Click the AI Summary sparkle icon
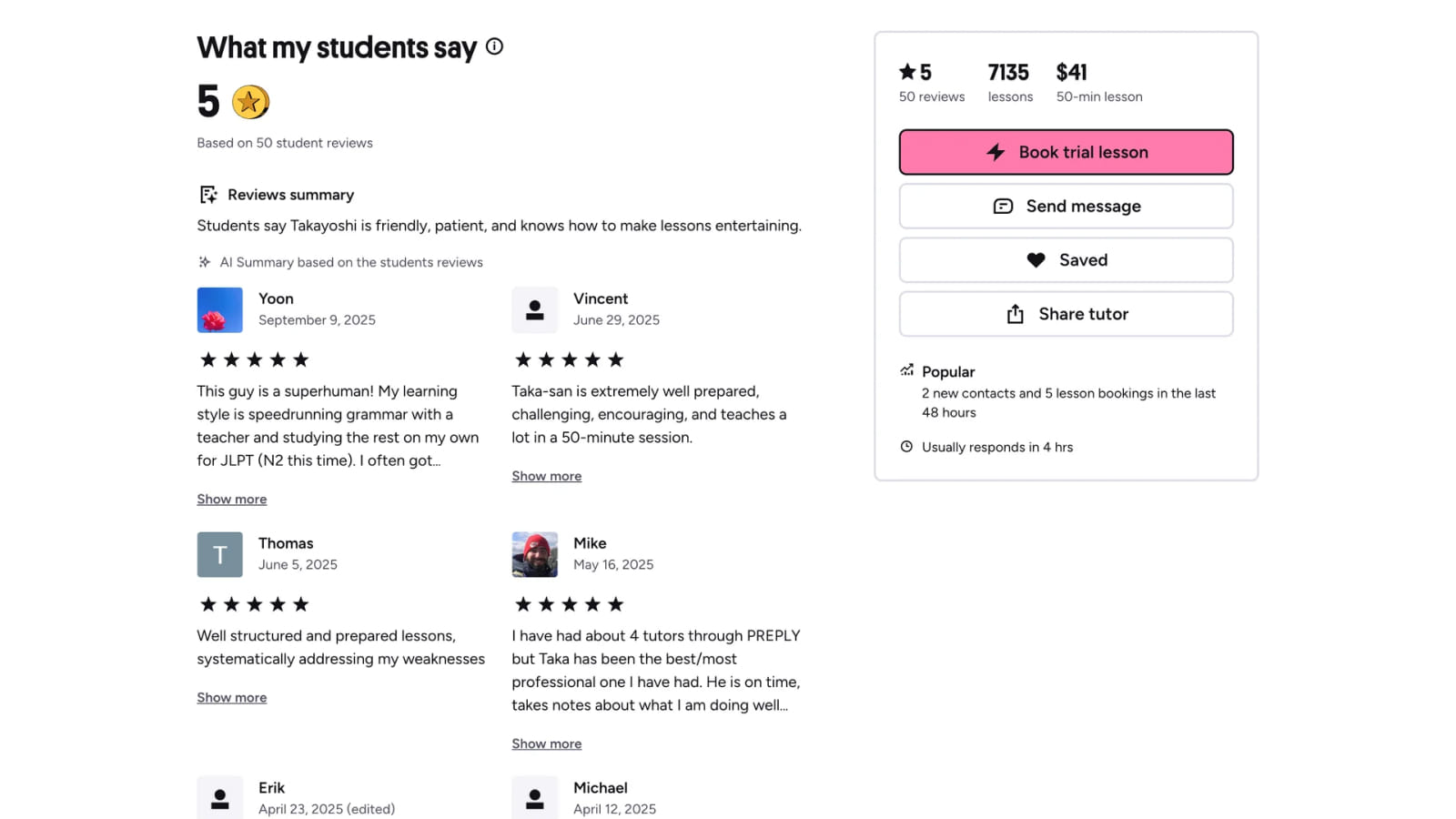Image resolution: width=1456 pixels, height=819 pixels. [205, 262]
